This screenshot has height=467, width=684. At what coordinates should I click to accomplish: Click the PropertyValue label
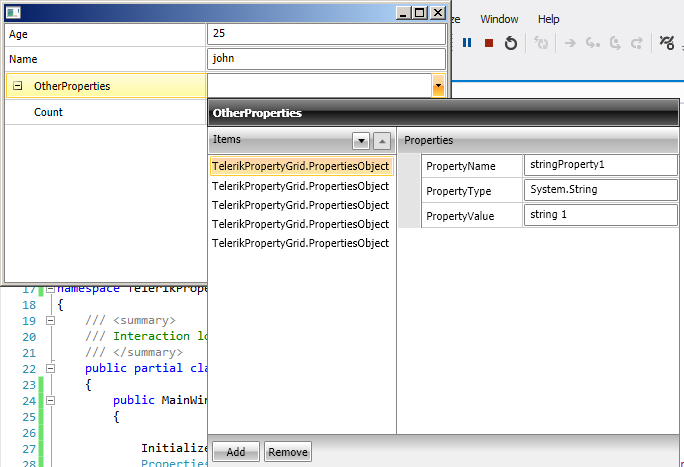coord(460,216)
